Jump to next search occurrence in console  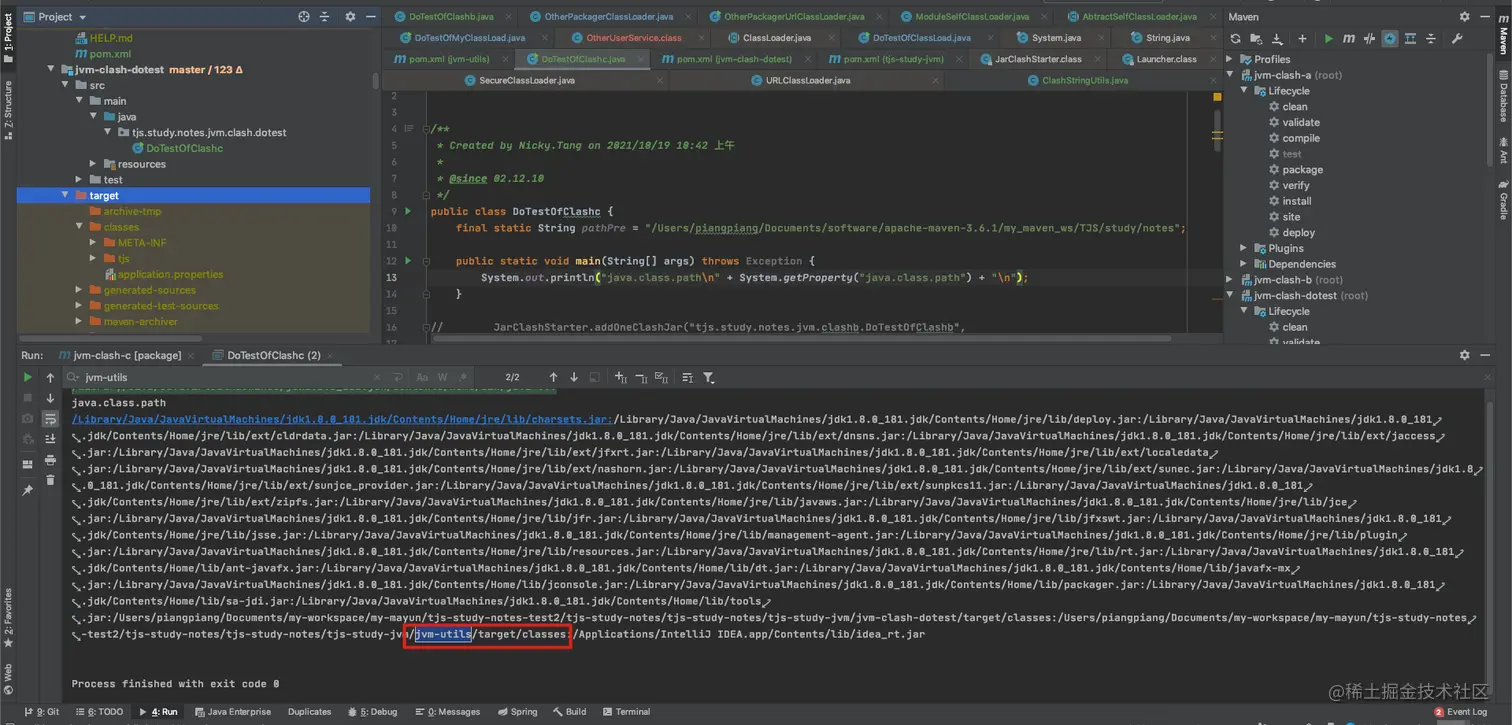pos(574,377)
